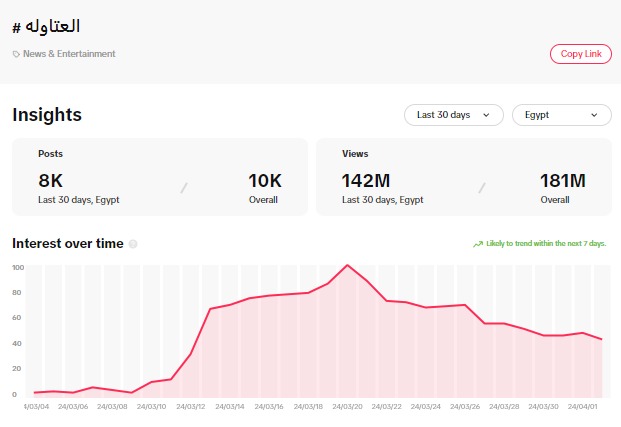Click info icon beside Interest over time
621x427 pixels.
pyautogui.click(x=133, y=244)
